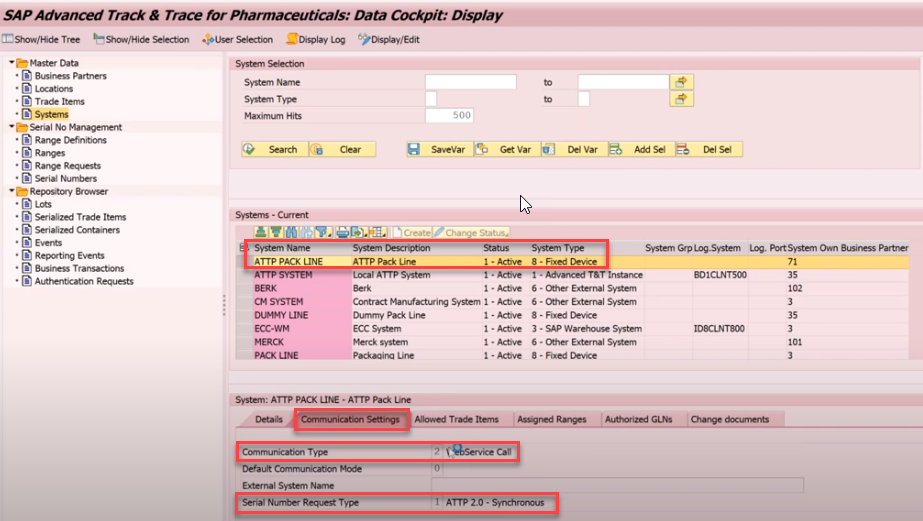Open Business Transactions node
Viewport: 923px width, 521px height.
(x=79, y=268)
